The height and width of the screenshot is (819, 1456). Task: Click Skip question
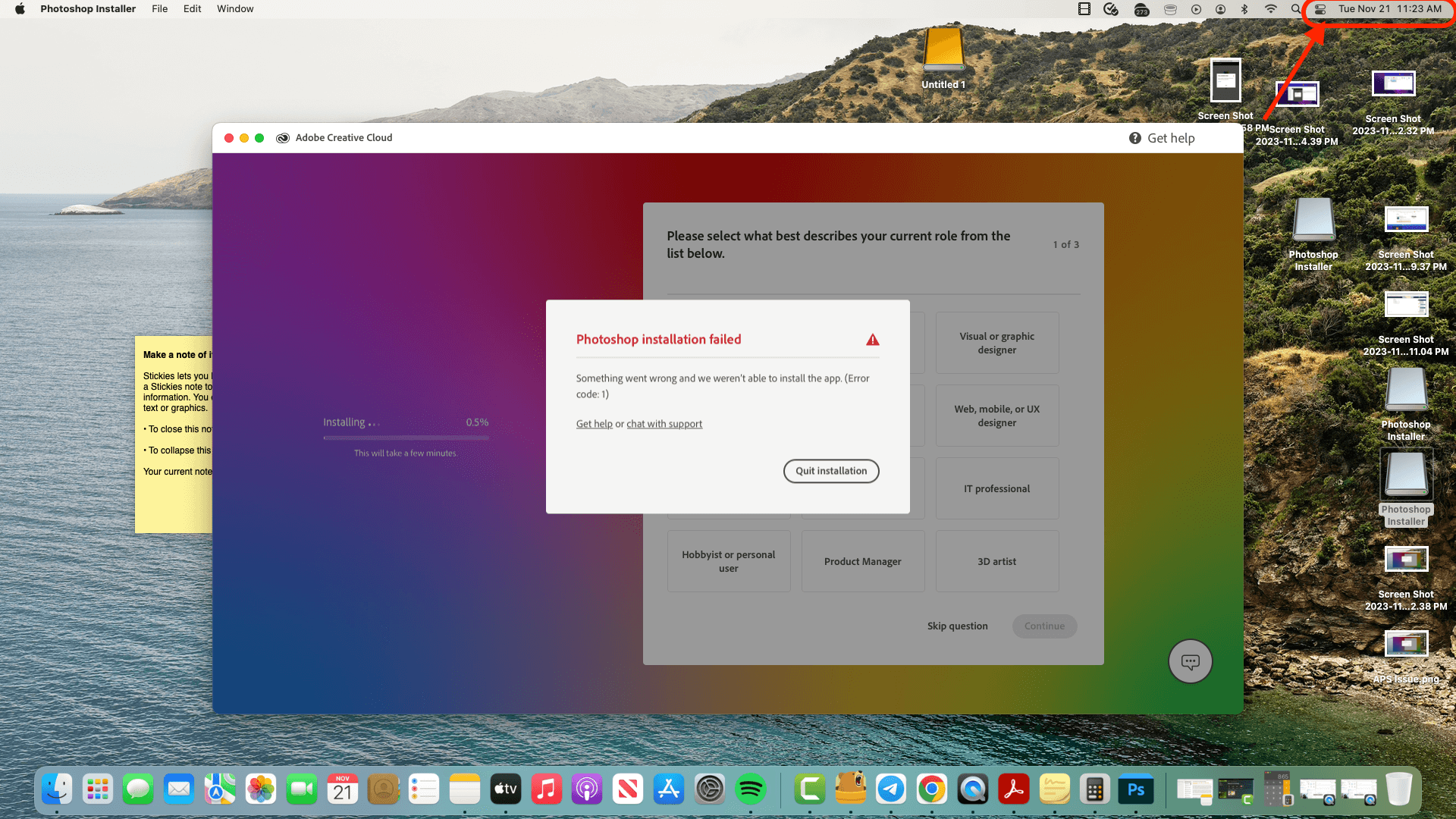[957, 626]
